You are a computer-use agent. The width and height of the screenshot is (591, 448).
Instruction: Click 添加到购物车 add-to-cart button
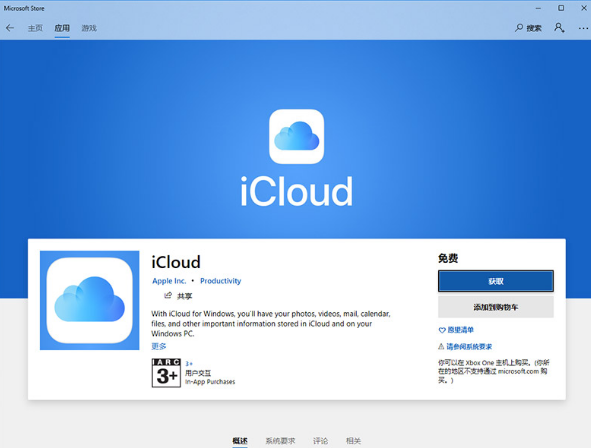[x=496, y=307]
